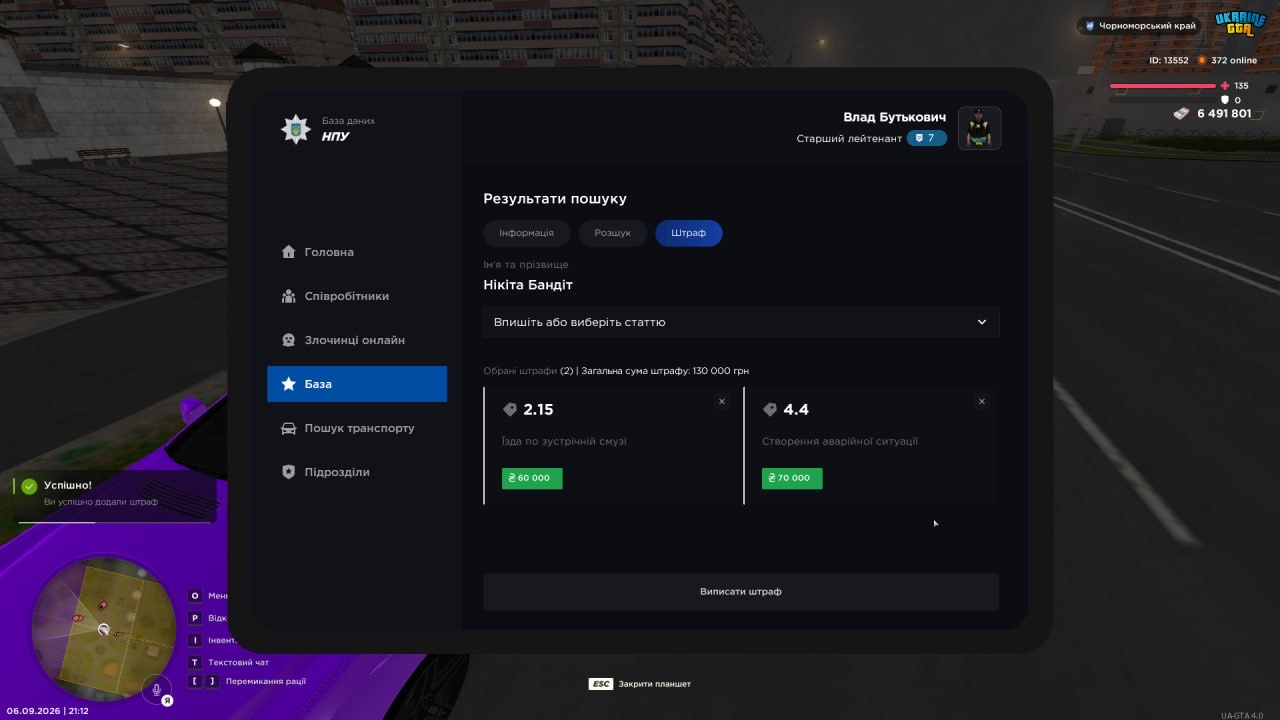Click the Старший лейтенант rank text
Image resolution: width=1280 pixels, height=720 pixels.
point(849,138)
